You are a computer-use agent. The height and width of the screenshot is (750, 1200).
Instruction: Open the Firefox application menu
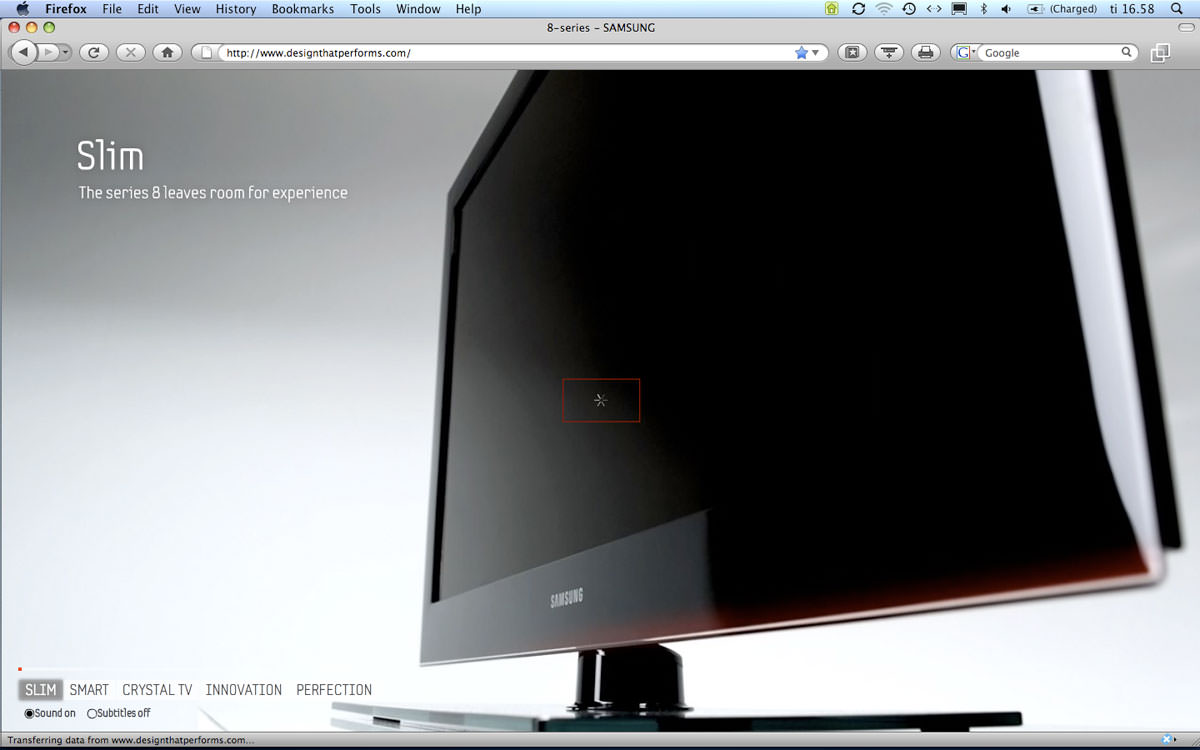click(66, 9)
